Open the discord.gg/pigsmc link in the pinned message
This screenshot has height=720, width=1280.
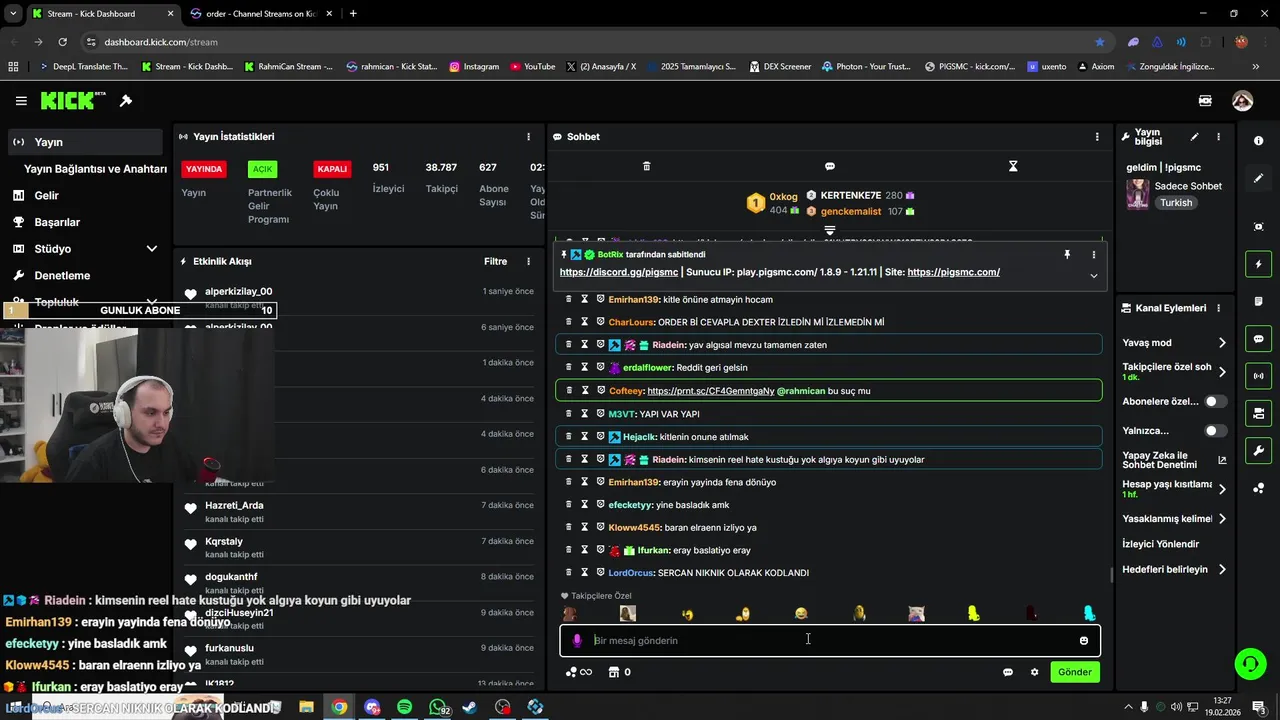pos(619,272)
